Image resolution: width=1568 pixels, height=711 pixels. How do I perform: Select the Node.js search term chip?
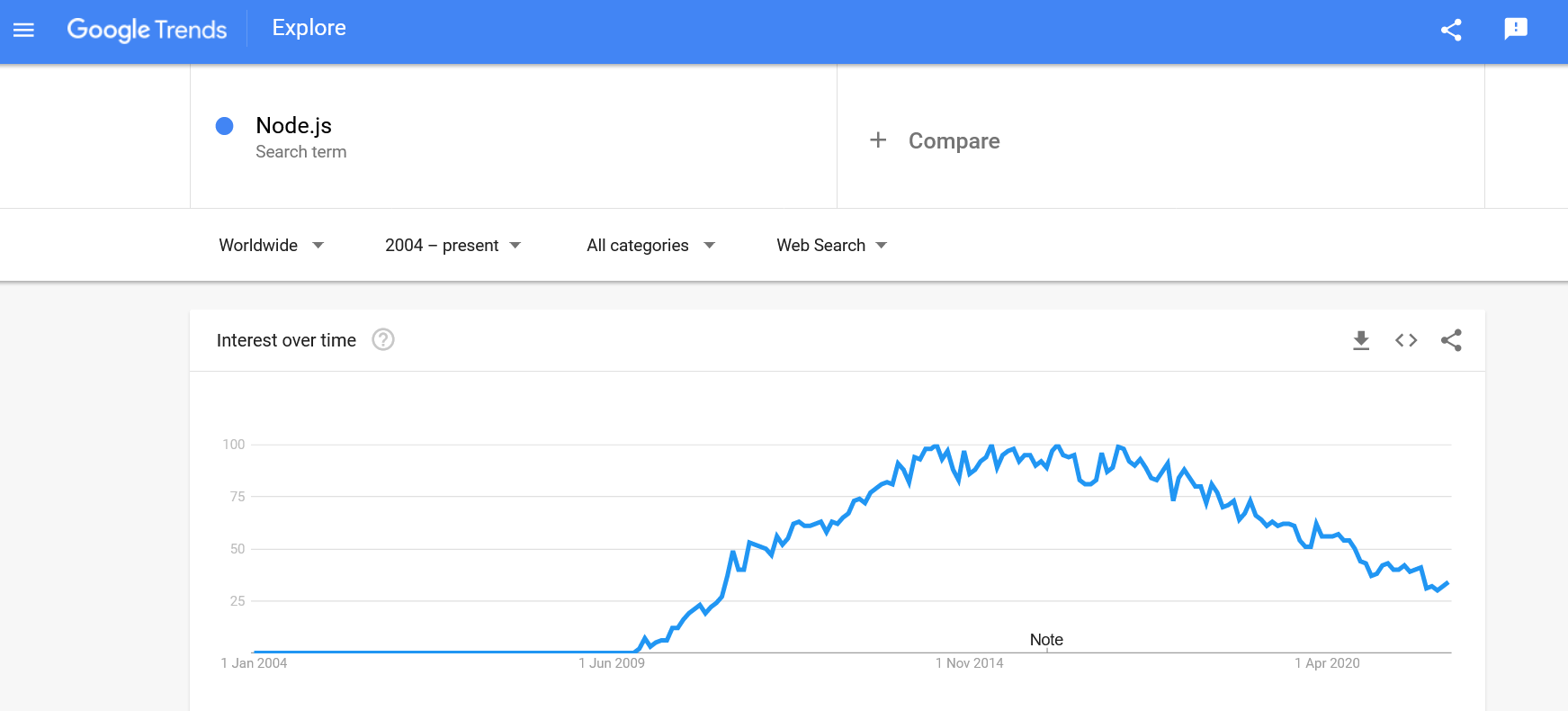tap(293, 125)
